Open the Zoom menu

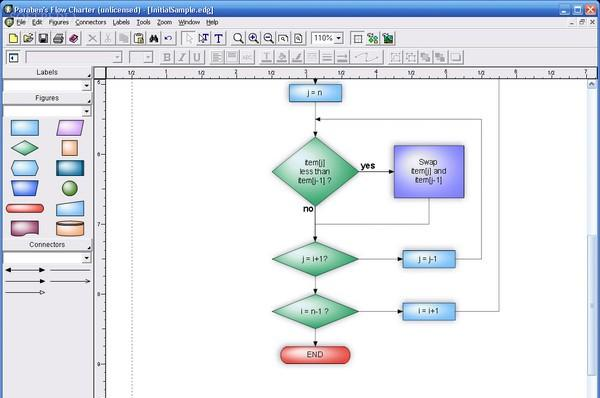click(164, 22)
